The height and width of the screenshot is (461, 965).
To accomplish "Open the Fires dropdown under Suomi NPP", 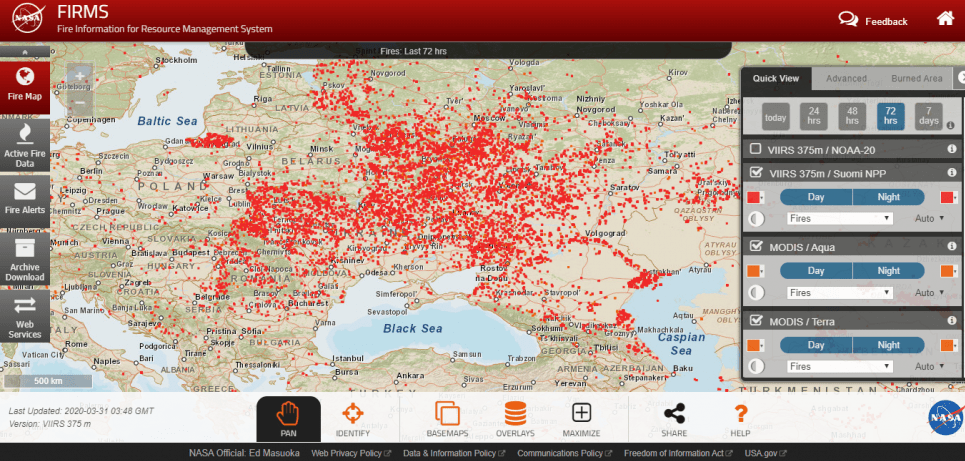I will click(x=839, y=218).
